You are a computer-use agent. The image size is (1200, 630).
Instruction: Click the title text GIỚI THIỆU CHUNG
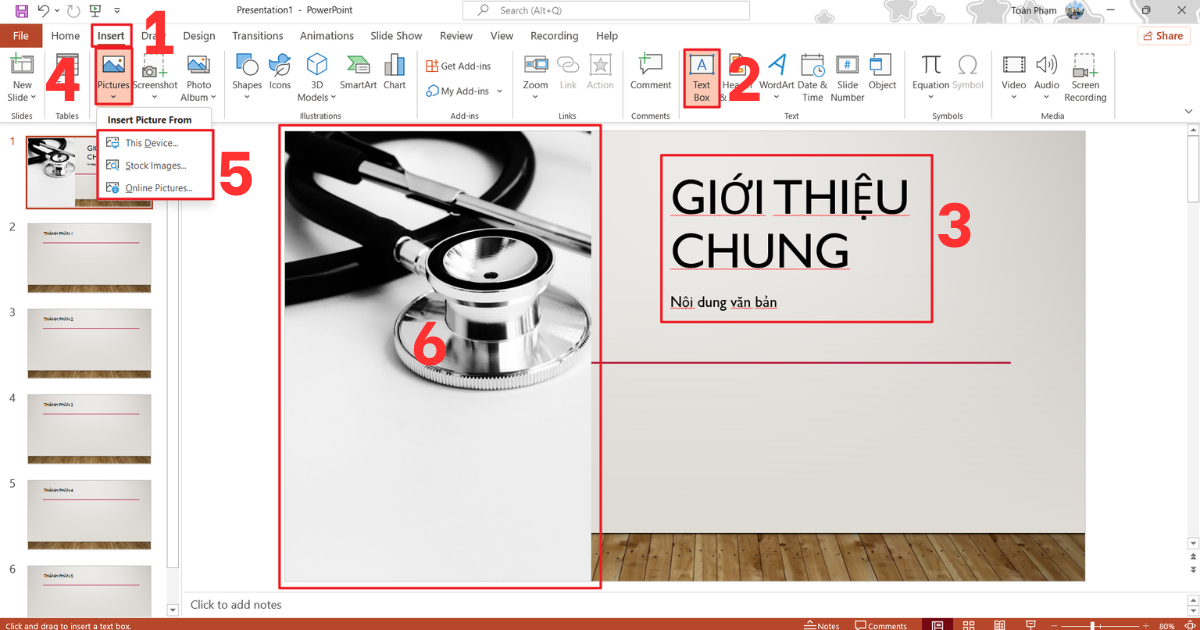(790, 223)
